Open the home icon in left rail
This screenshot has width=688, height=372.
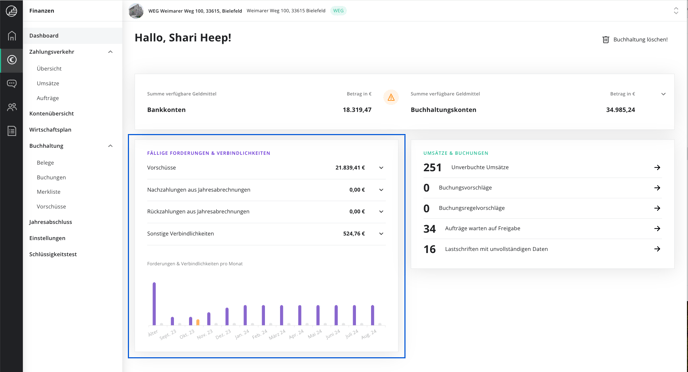click(x=11, y=36)
